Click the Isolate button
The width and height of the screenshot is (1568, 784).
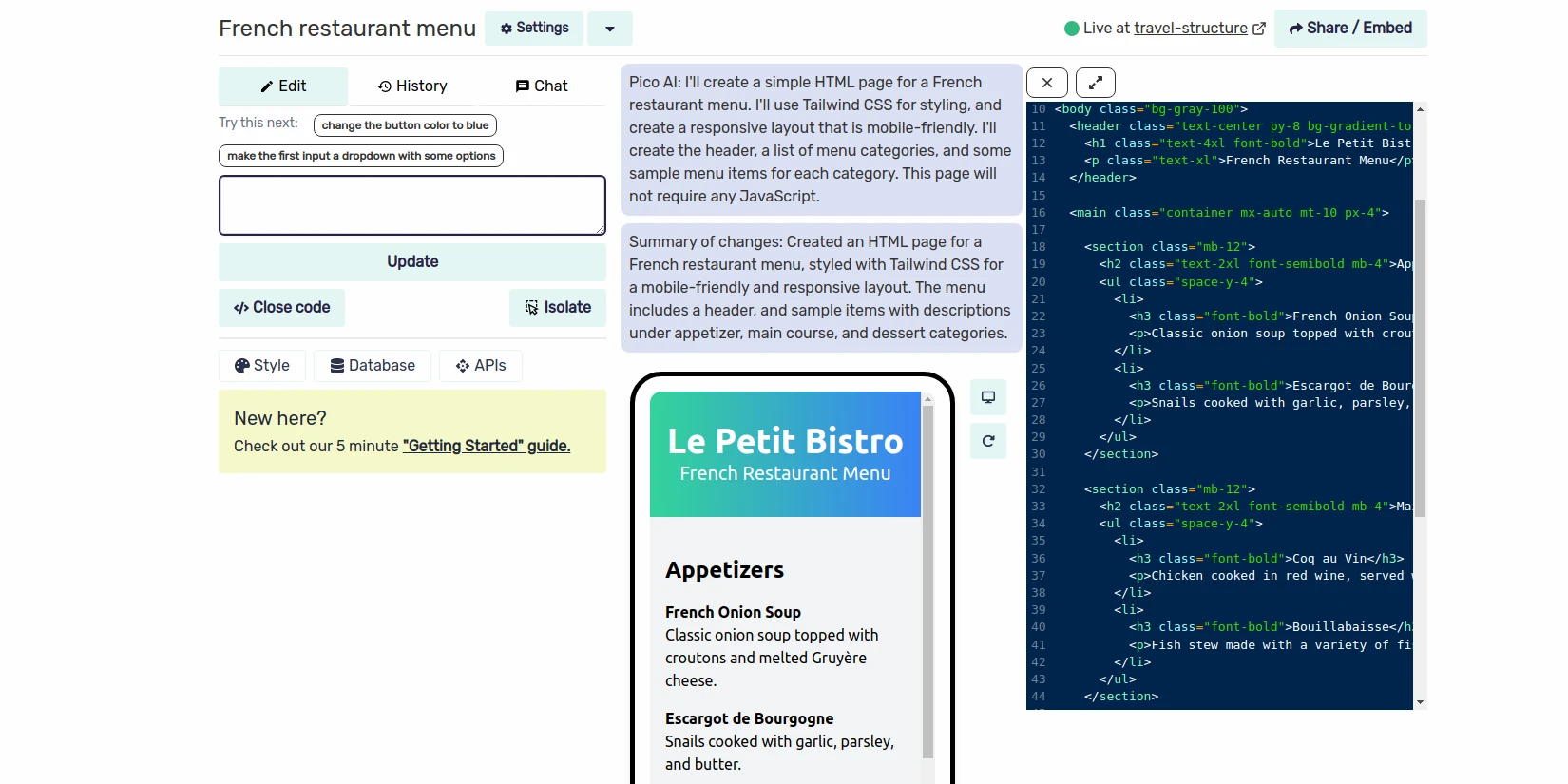tap(558, 308)
